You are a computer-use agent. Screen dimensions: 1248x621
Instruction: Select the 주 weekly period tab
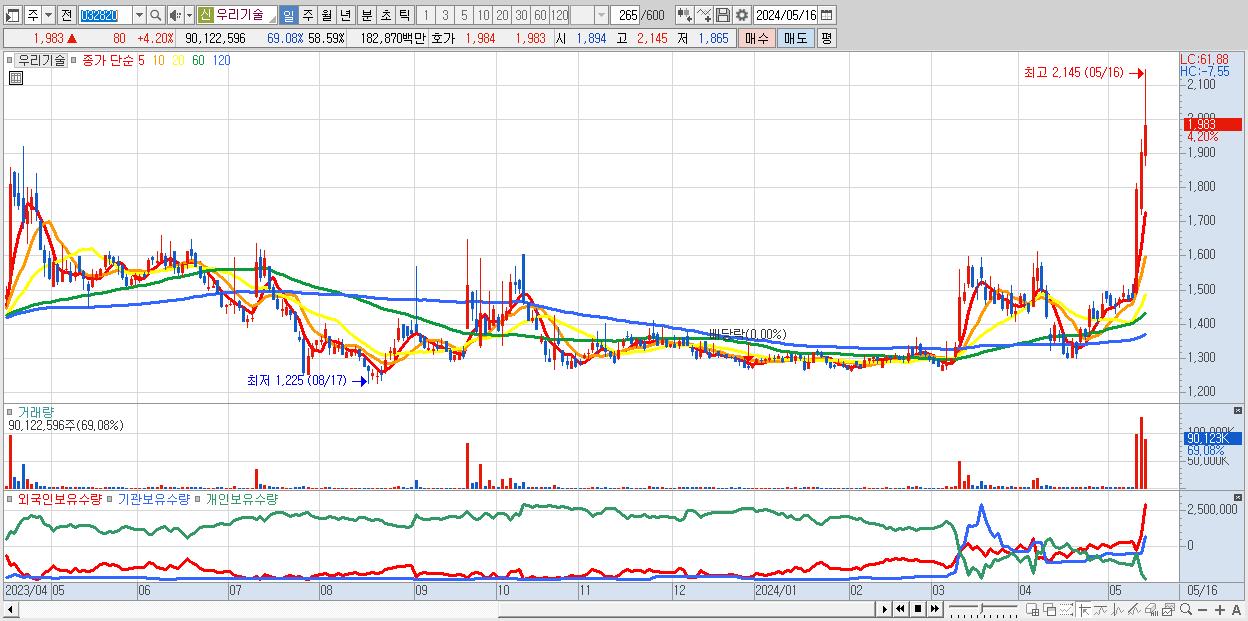tap(307, 15)
